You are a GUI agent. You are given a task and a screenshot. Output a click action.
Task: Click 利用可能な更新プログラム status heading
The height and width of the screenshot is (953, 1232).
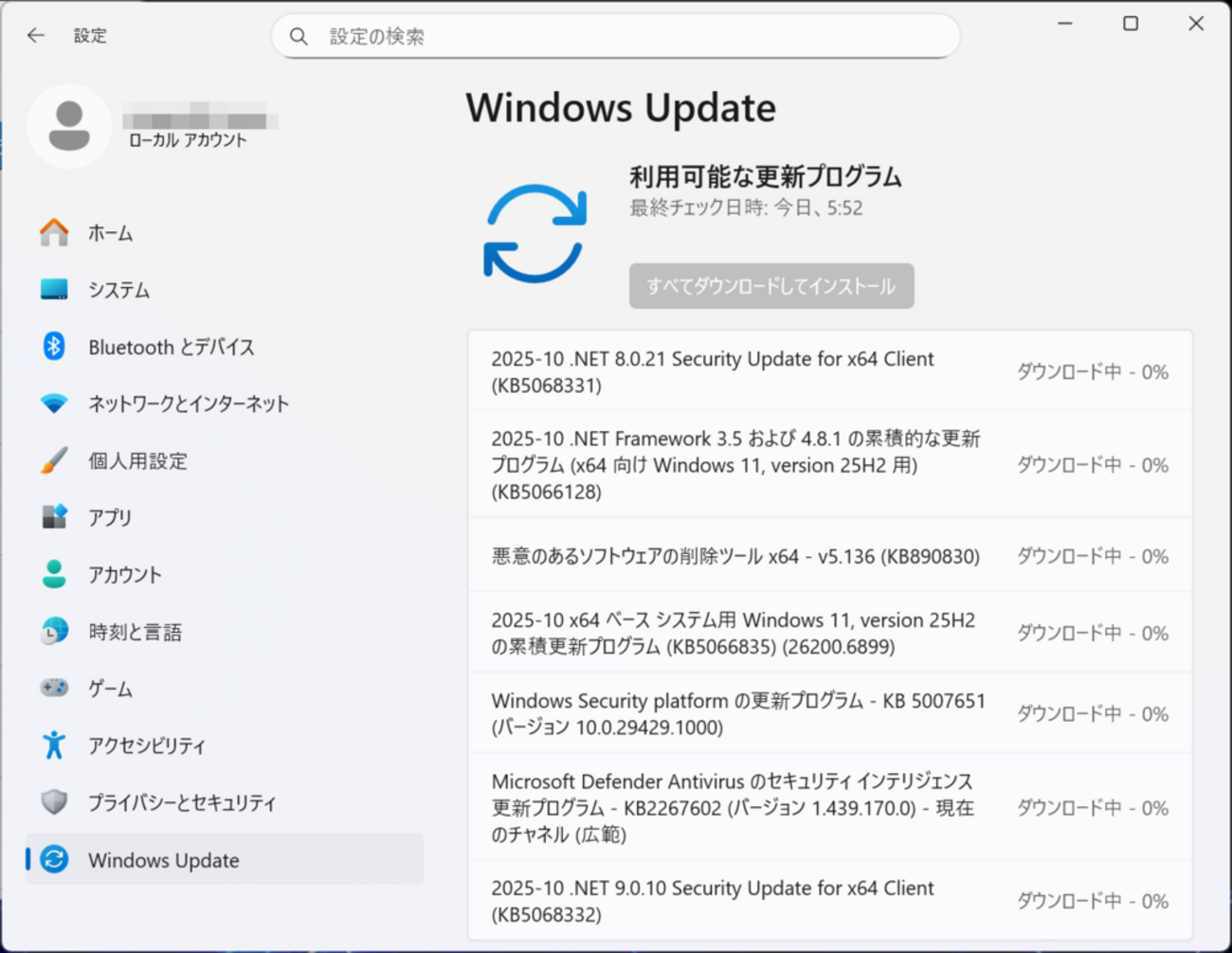766,176
